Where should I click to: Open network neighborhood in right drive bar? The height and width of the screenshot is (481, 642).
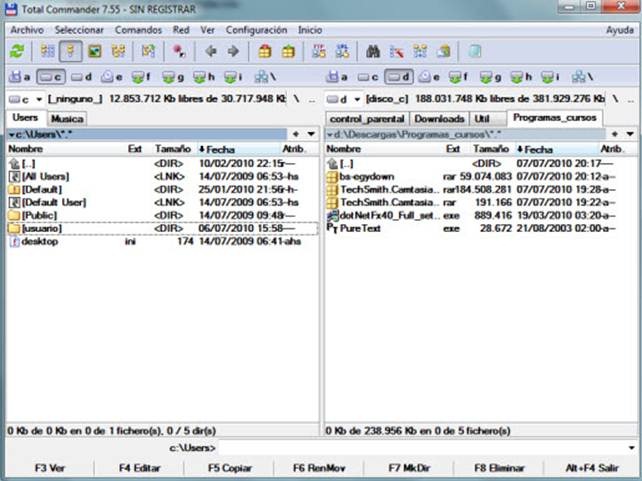coord(583,77)
